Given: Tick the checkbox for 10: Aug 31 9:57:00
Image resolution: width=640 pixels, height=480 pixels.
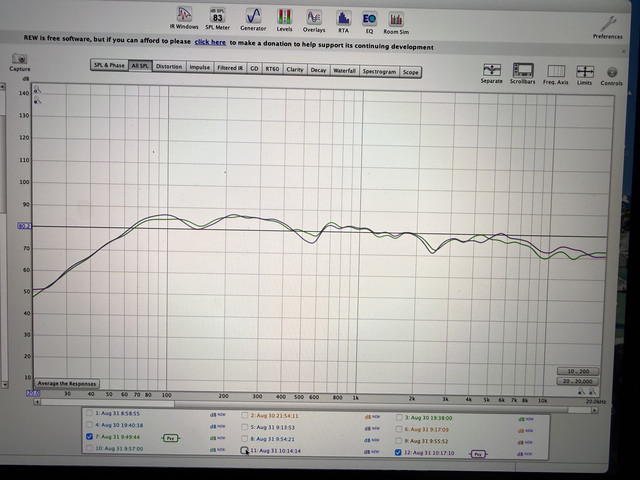Looking at the screenshot, I should 89,448.
